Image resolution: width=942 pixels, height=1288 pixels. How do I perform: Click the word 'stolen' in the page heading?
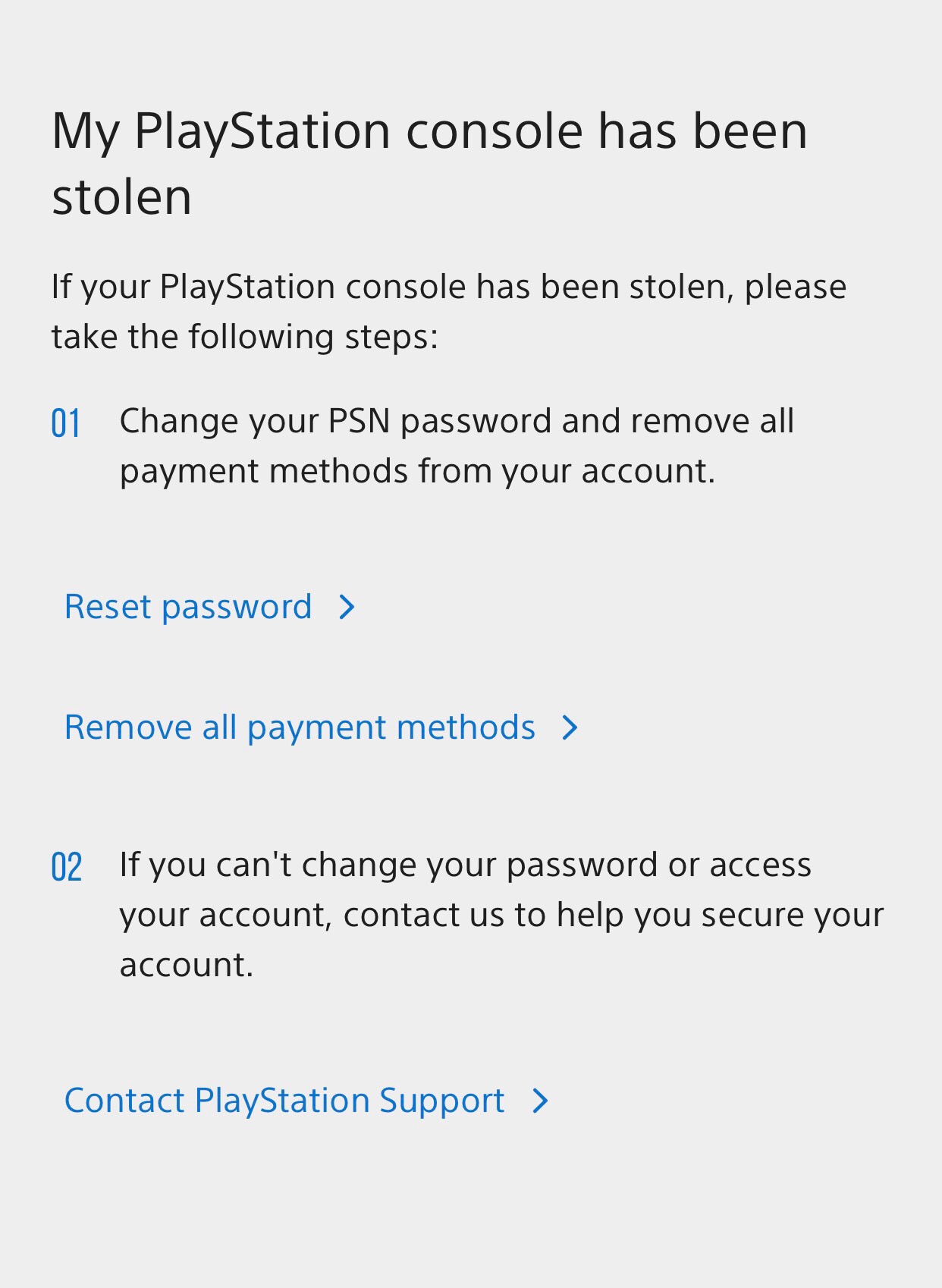[121, 197]
